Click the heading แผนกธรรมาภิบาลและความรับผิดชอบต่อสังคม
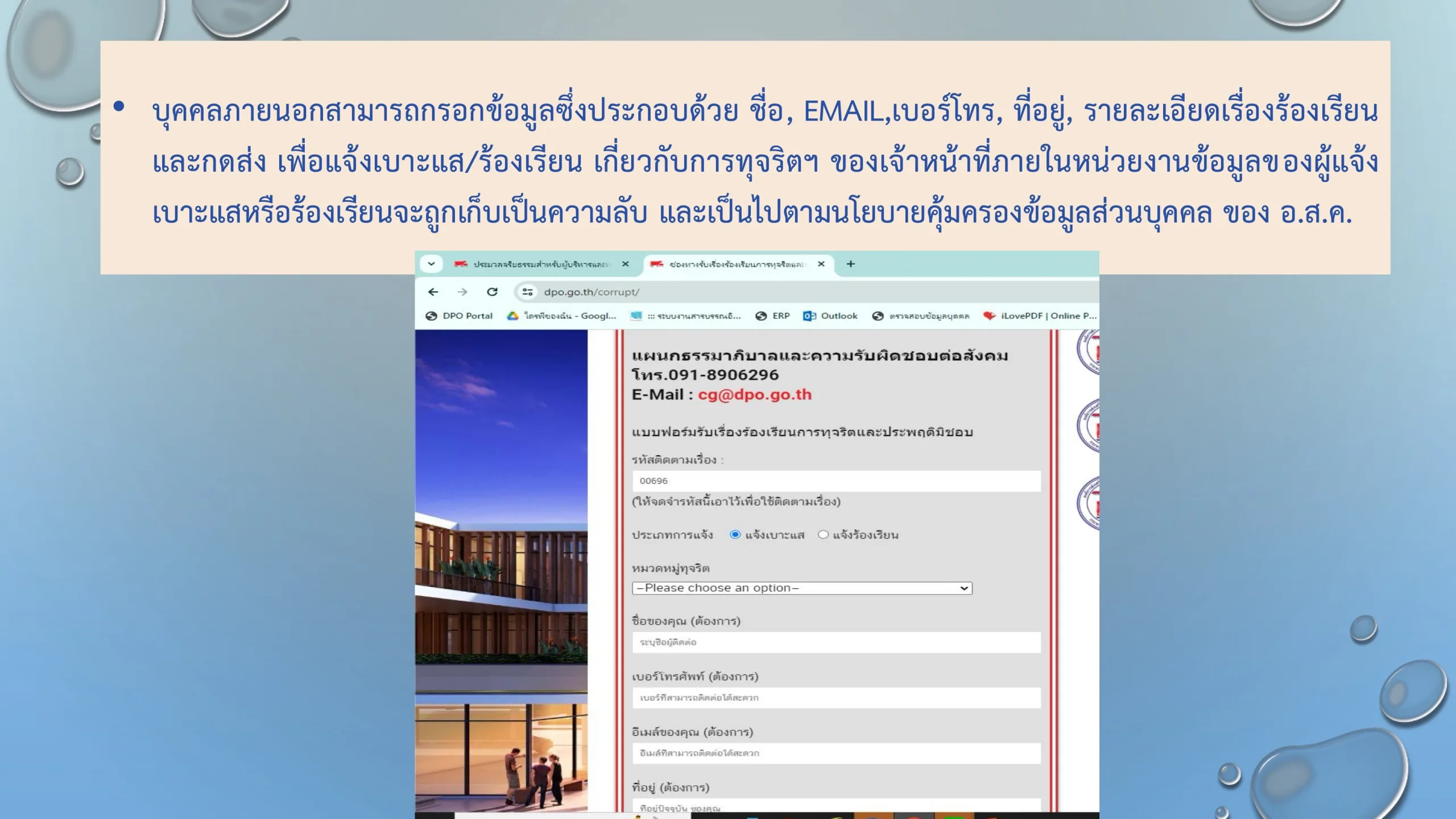Screen dimensions: 1456x819 coord(820,356)
